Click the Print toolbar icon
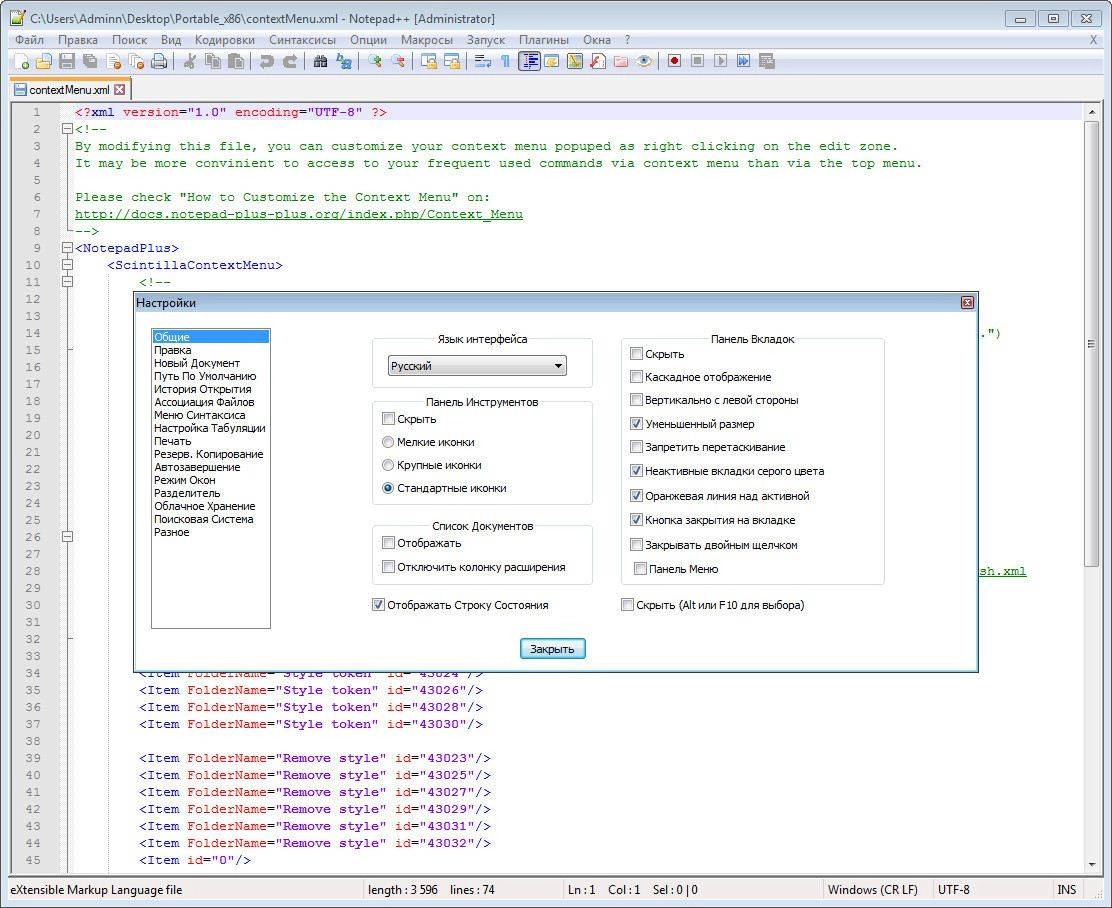1112x908 pixels. click(159, 62)
